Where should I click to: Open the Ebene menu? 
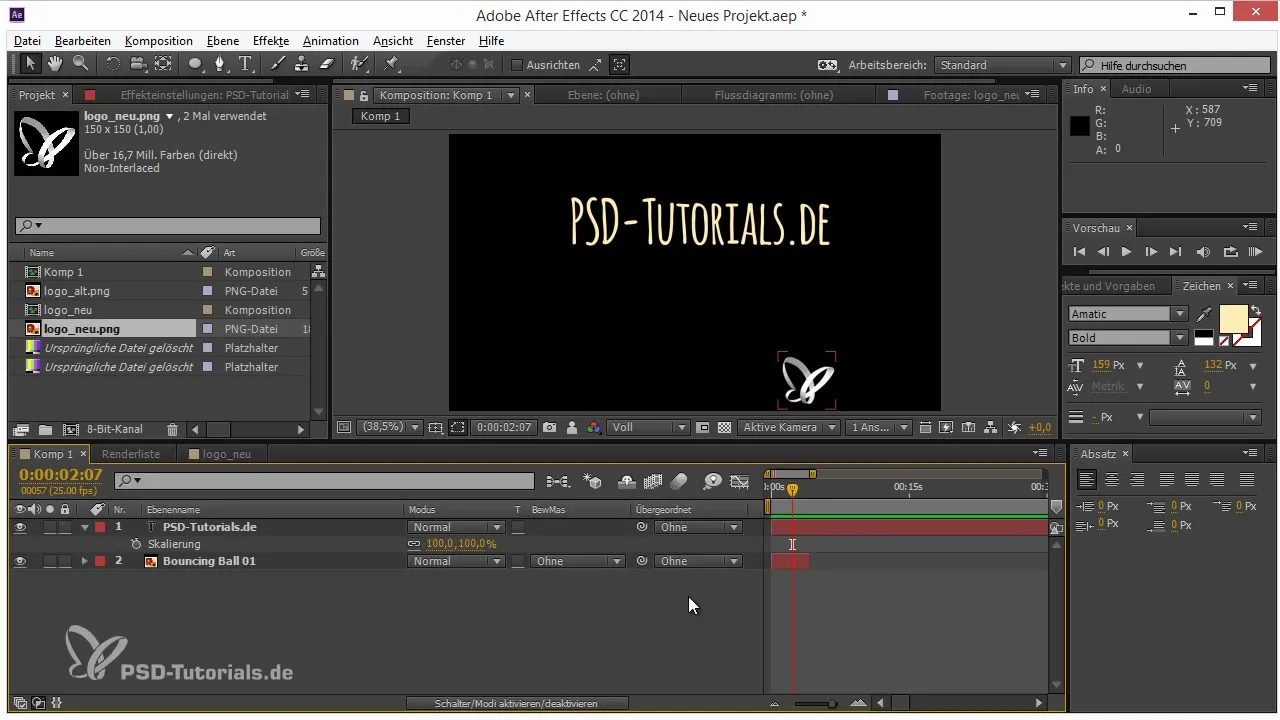(x=223, y=41)
